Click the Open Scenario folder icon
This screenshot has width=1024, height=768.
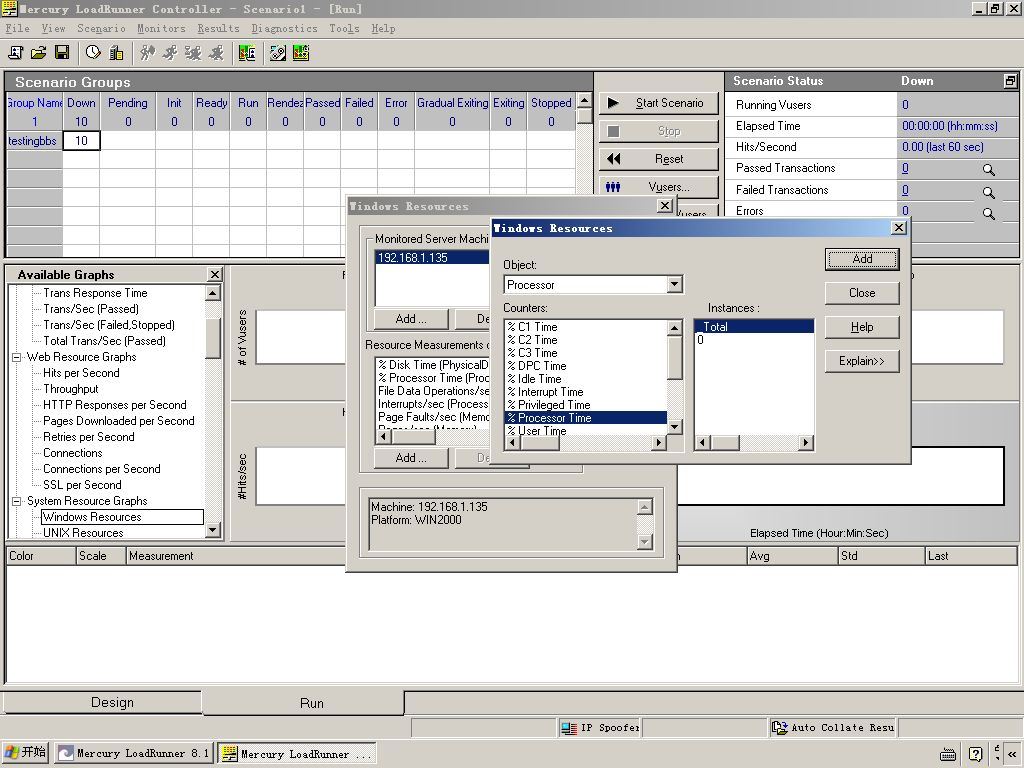click(39, 53)
